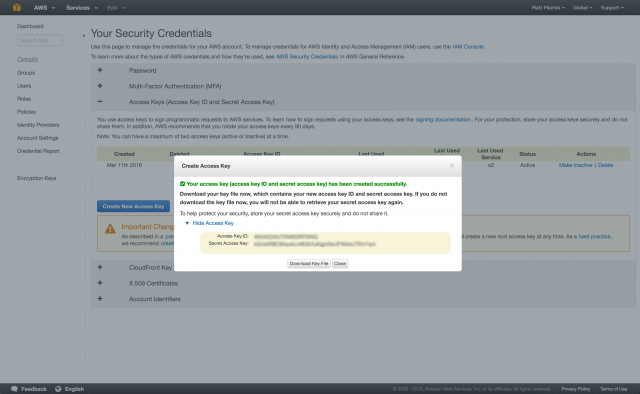The height and width of the screenshot is (394, 640).
Task: Open the Support dropdown menu
Action: point(612,8)
